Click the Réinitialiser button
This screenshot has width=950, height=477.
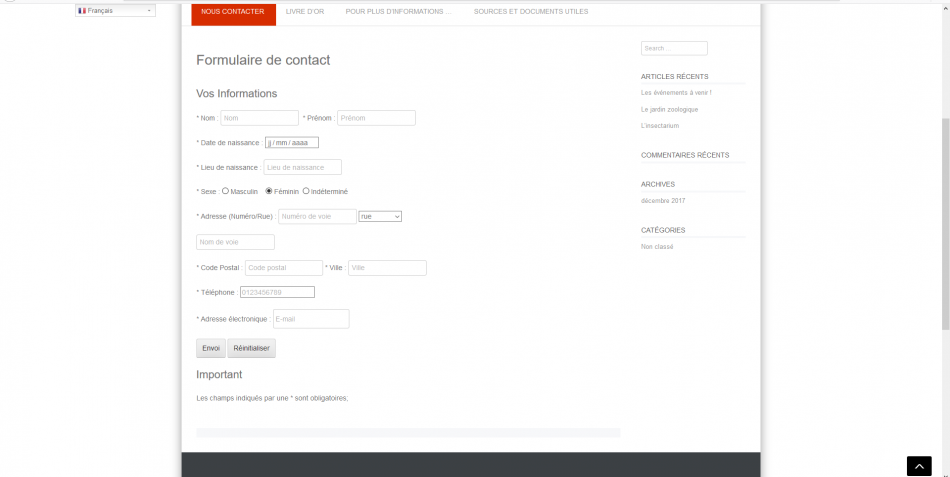(251, 349)
